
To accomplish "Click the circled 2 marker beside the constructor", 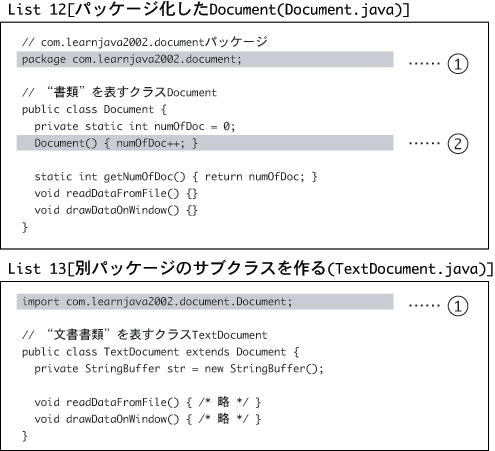I will coord(458,144).
